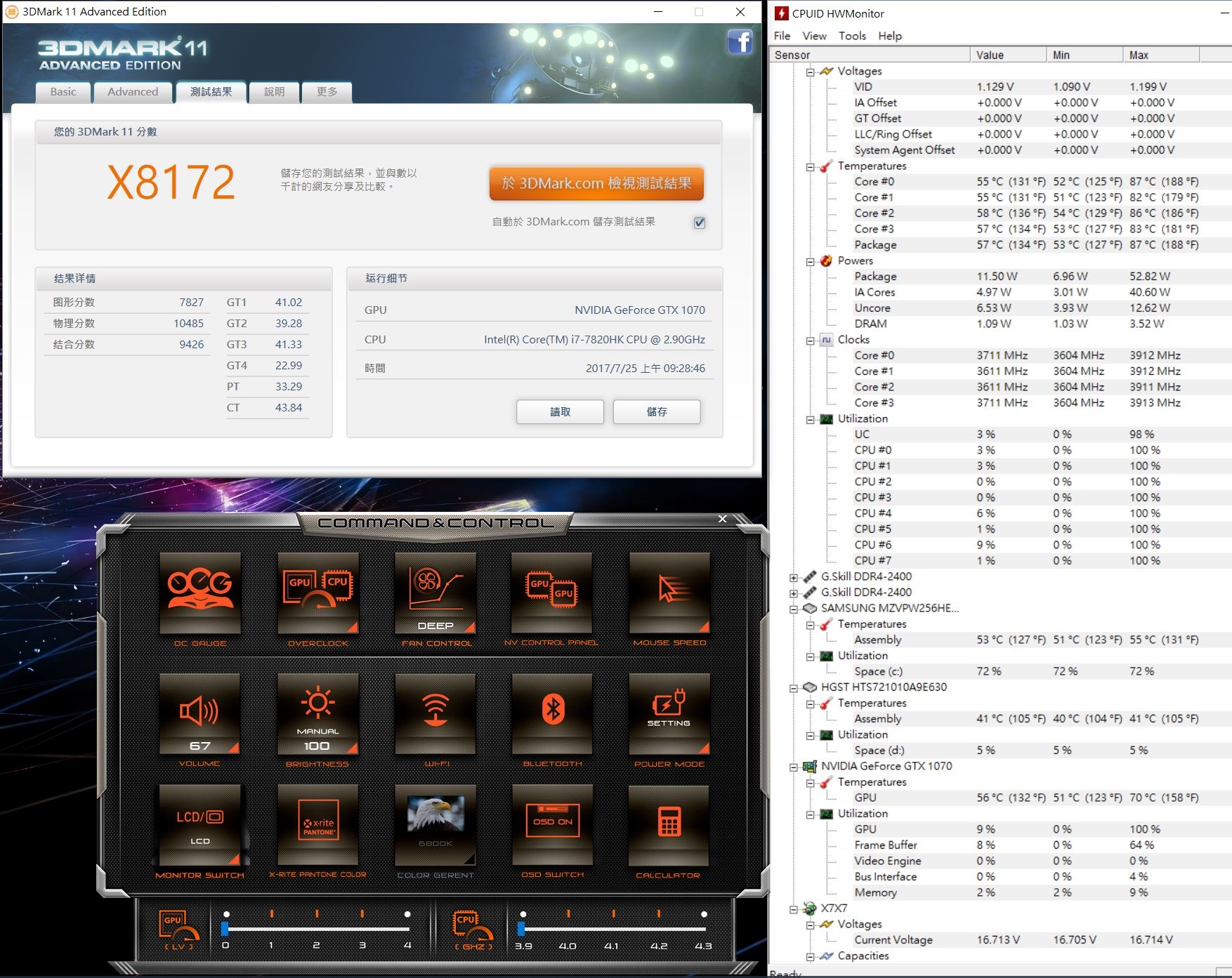Collapse the CPU Voltages node
The image size is (1232, 978).
click(811, 72)
